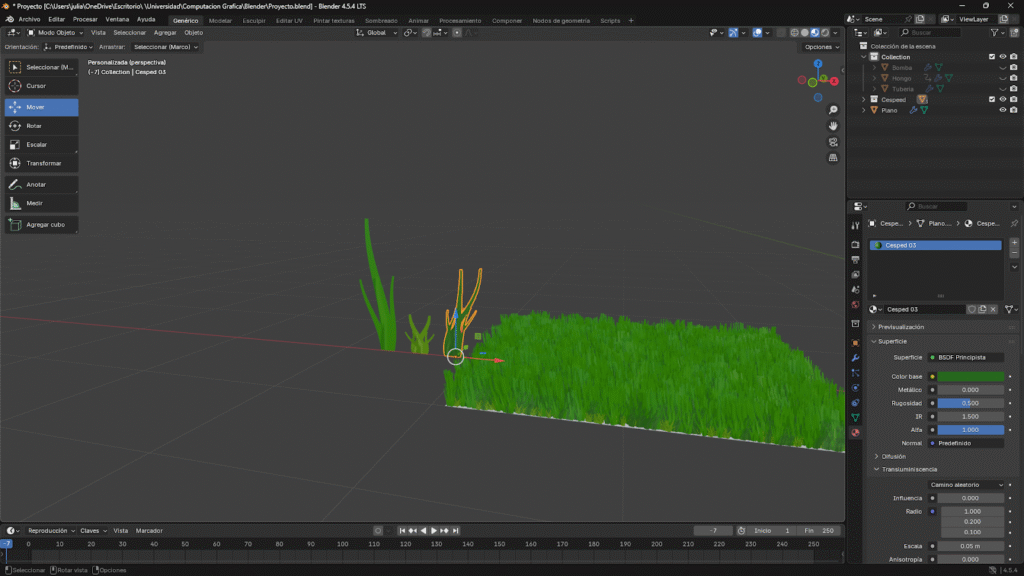Image resolution: width=1024 pixels, height=576 pixels.
Task: Open the Modelar workspace tab
Action: [x=220, y=20]
